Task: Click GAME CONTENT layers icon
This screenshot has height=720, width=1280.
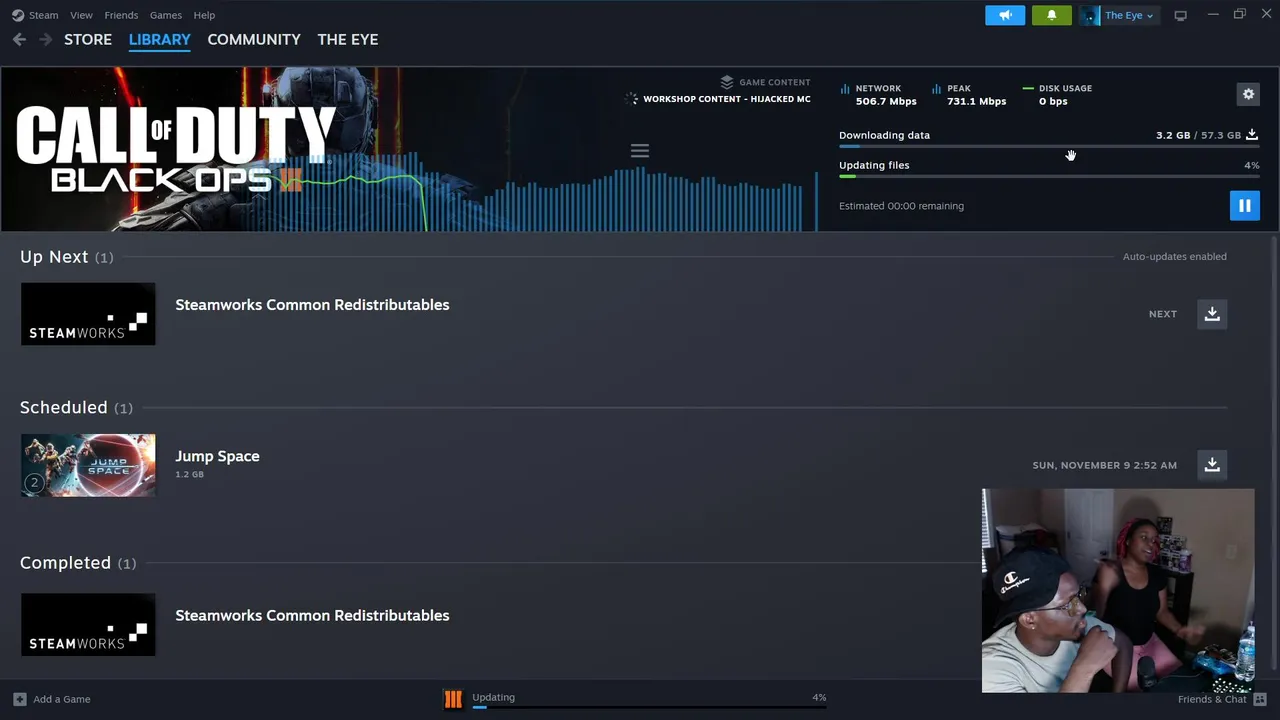Action: pos(727,82)
